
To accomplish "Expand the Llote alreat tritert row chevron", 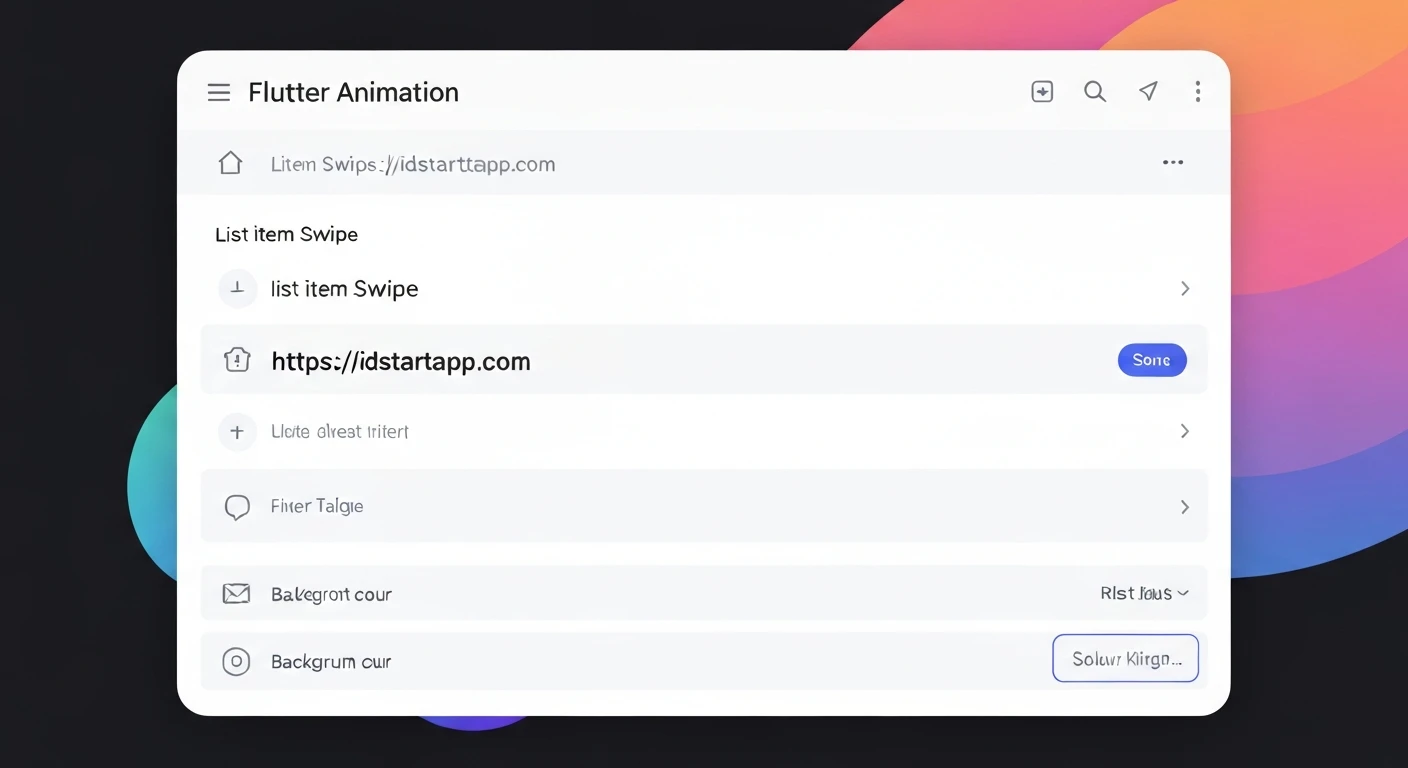I will pyautogui.click(x=1185, y=431).
